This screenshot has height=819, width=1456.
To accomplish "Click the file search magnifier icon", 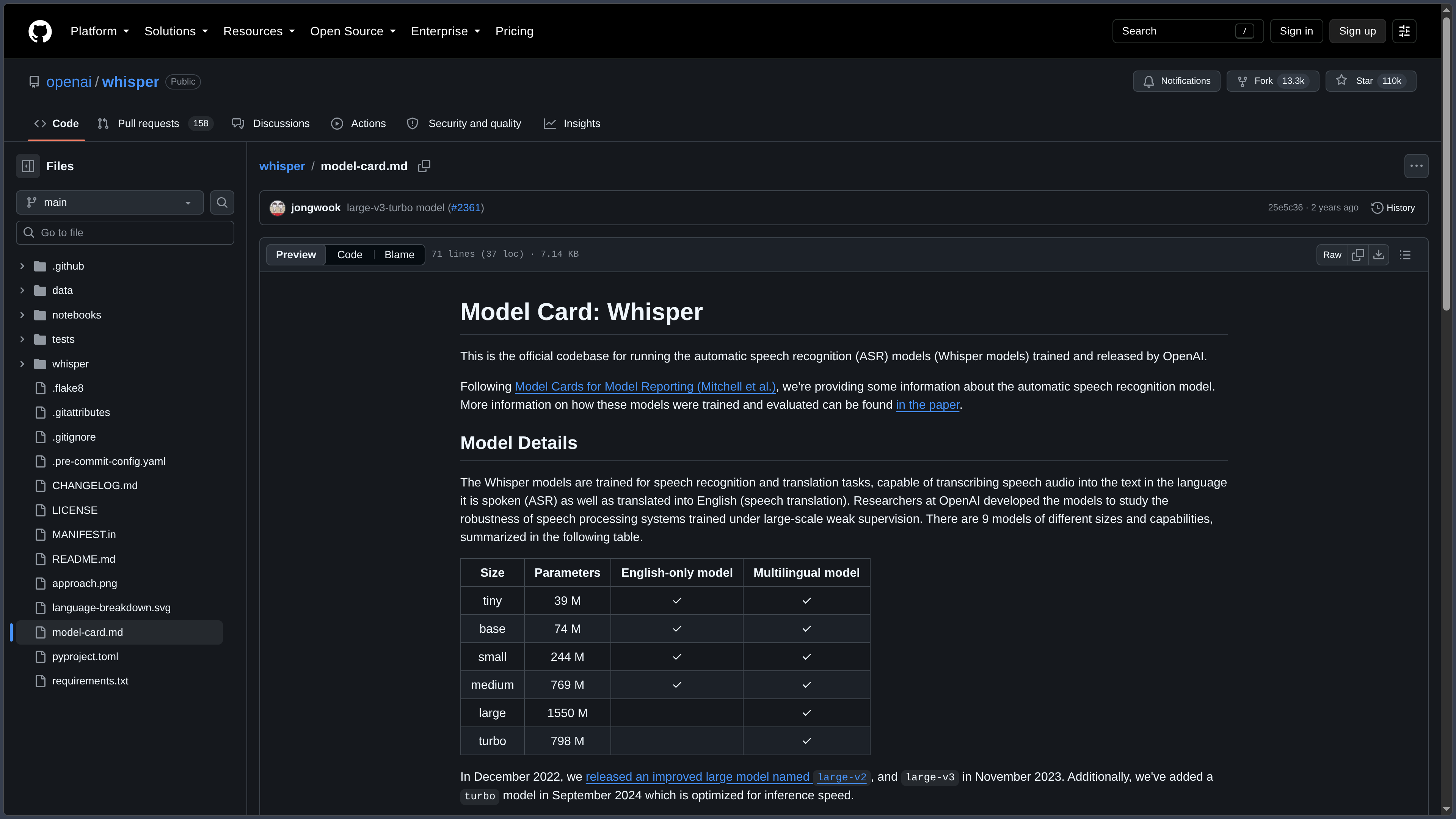I will pyautogui.click(x=222, y=202).
